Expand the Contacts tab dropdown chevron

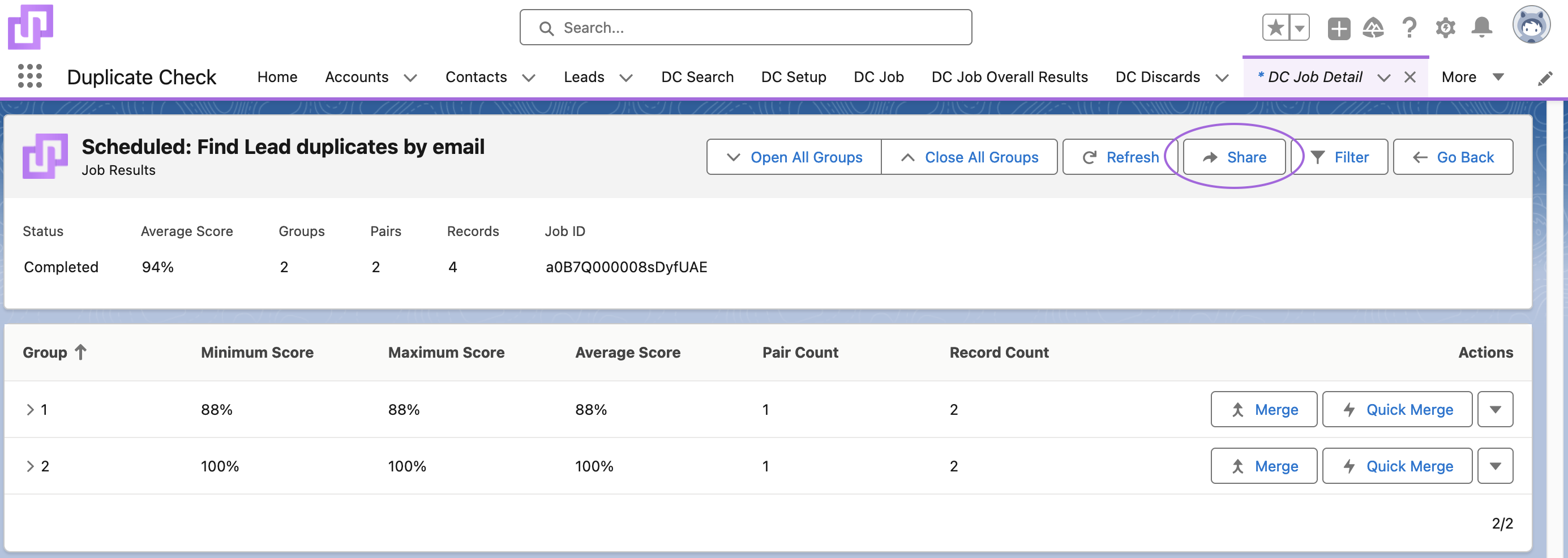point(529,78)
